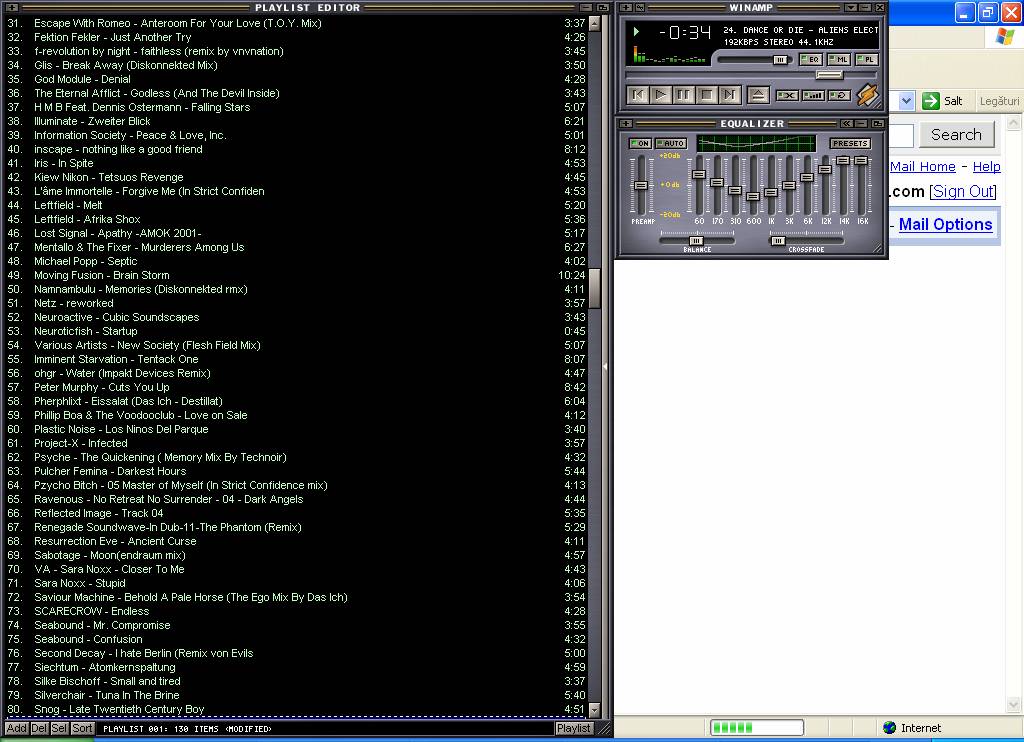1024x742 pixels.
Task: Click the Eject open file button
Action: pyautogui.click(x=758, y=95)
